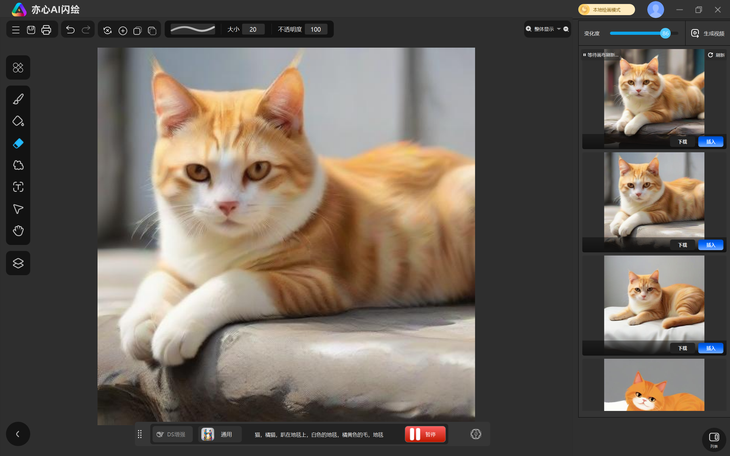730x456 pixels.
Task: Select the Eraser tool
Action: point(18,143)
